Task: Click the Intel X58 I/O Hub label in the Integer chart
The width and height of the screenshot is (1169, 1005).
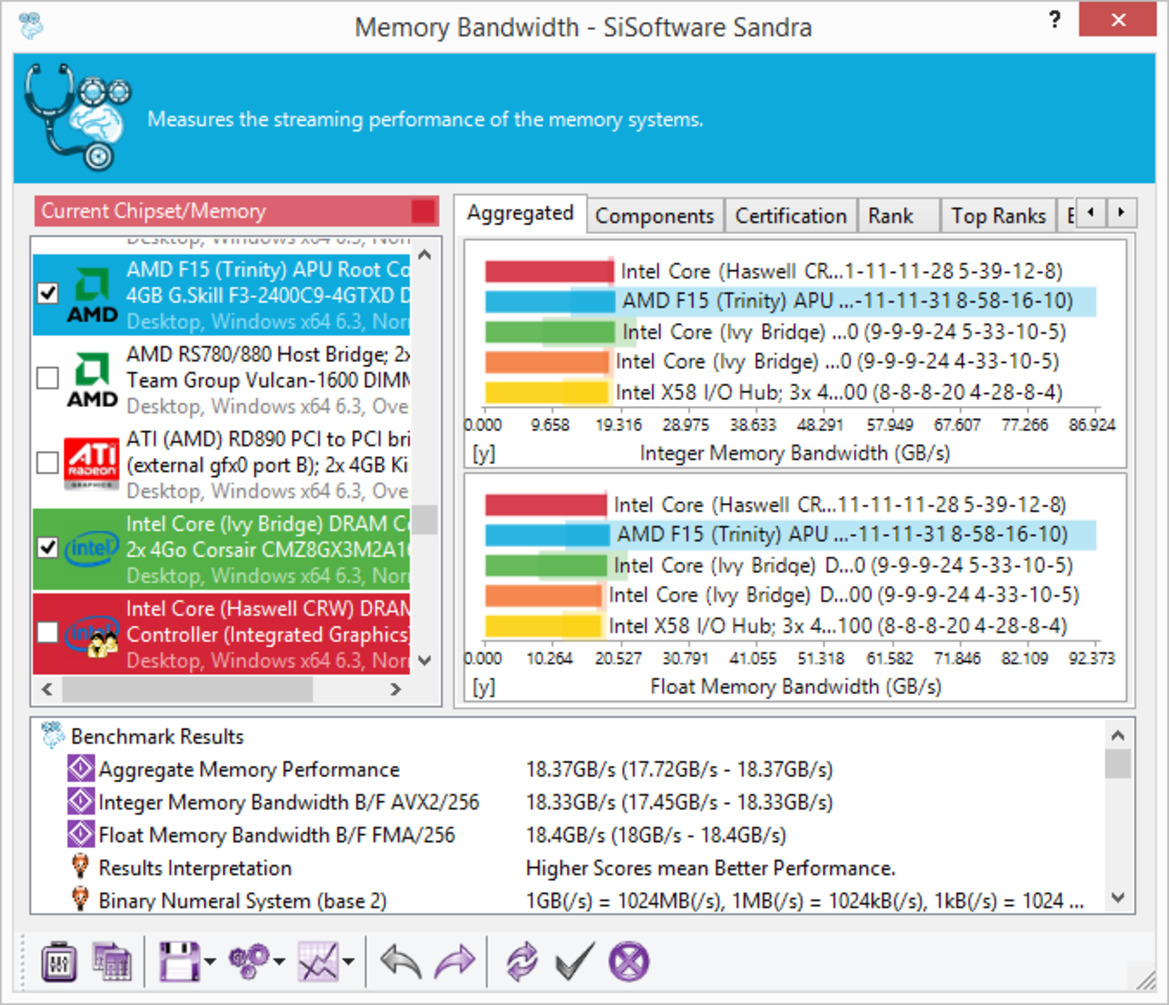Action: [x=839, y=392]
